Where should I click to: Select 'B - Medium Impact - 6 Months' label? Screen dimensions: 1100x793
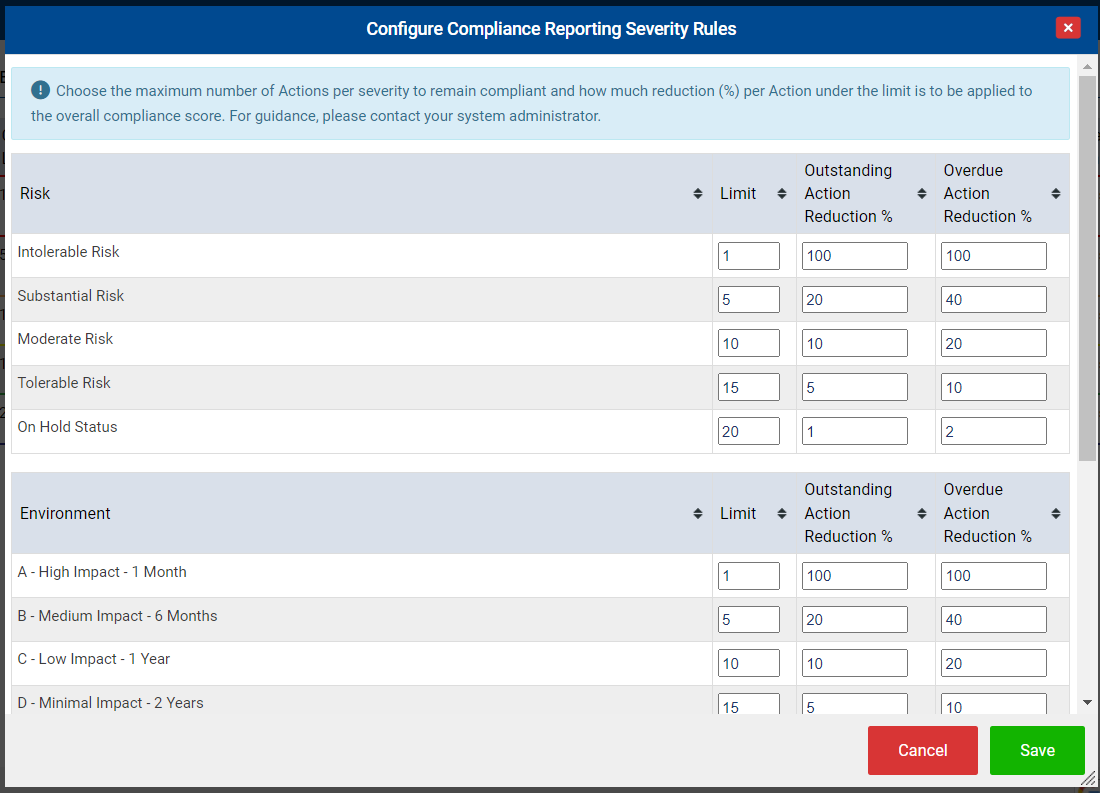(x=117, y=616)
